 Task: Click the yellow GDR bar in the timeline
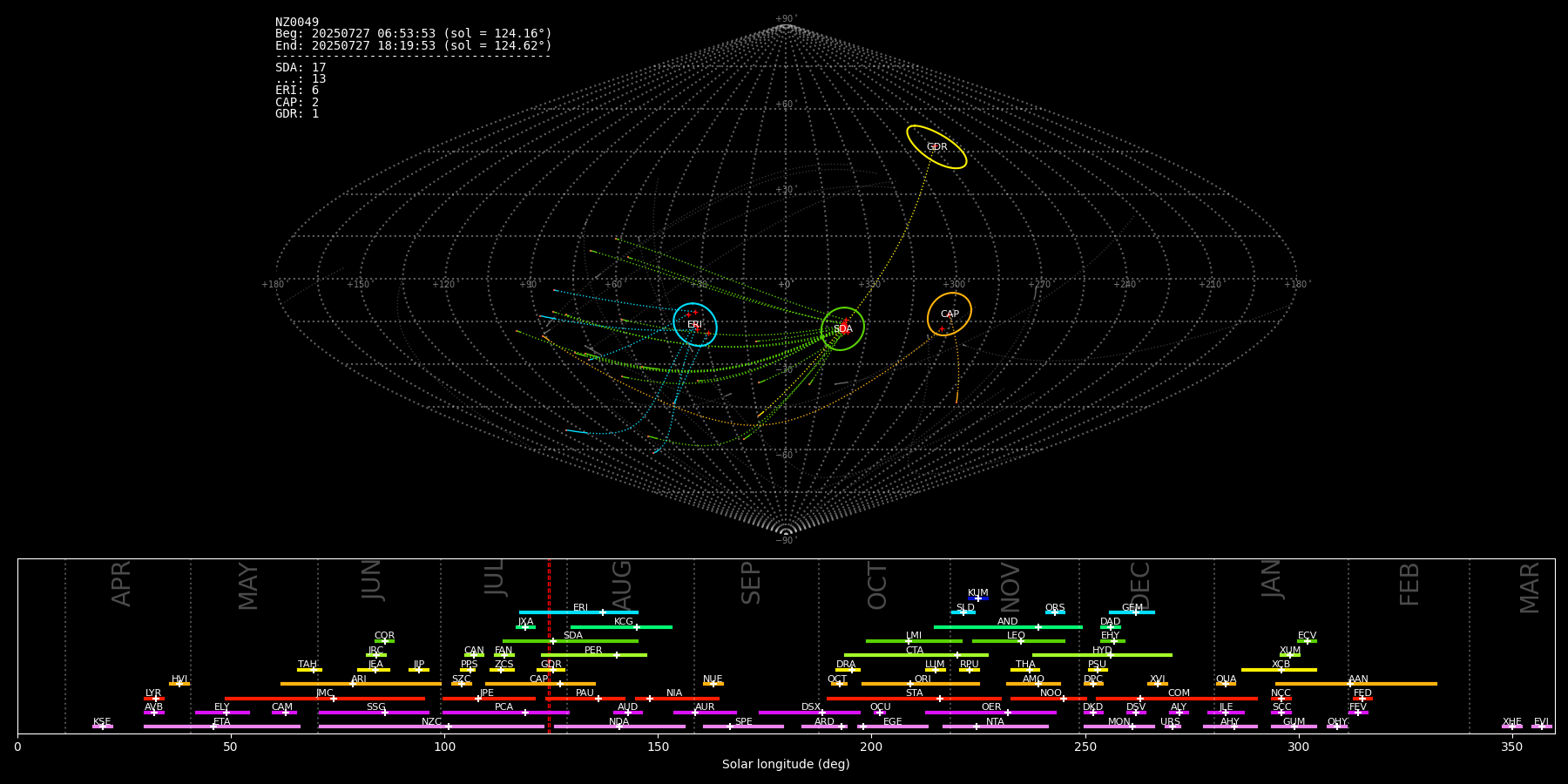click(551, 670)
